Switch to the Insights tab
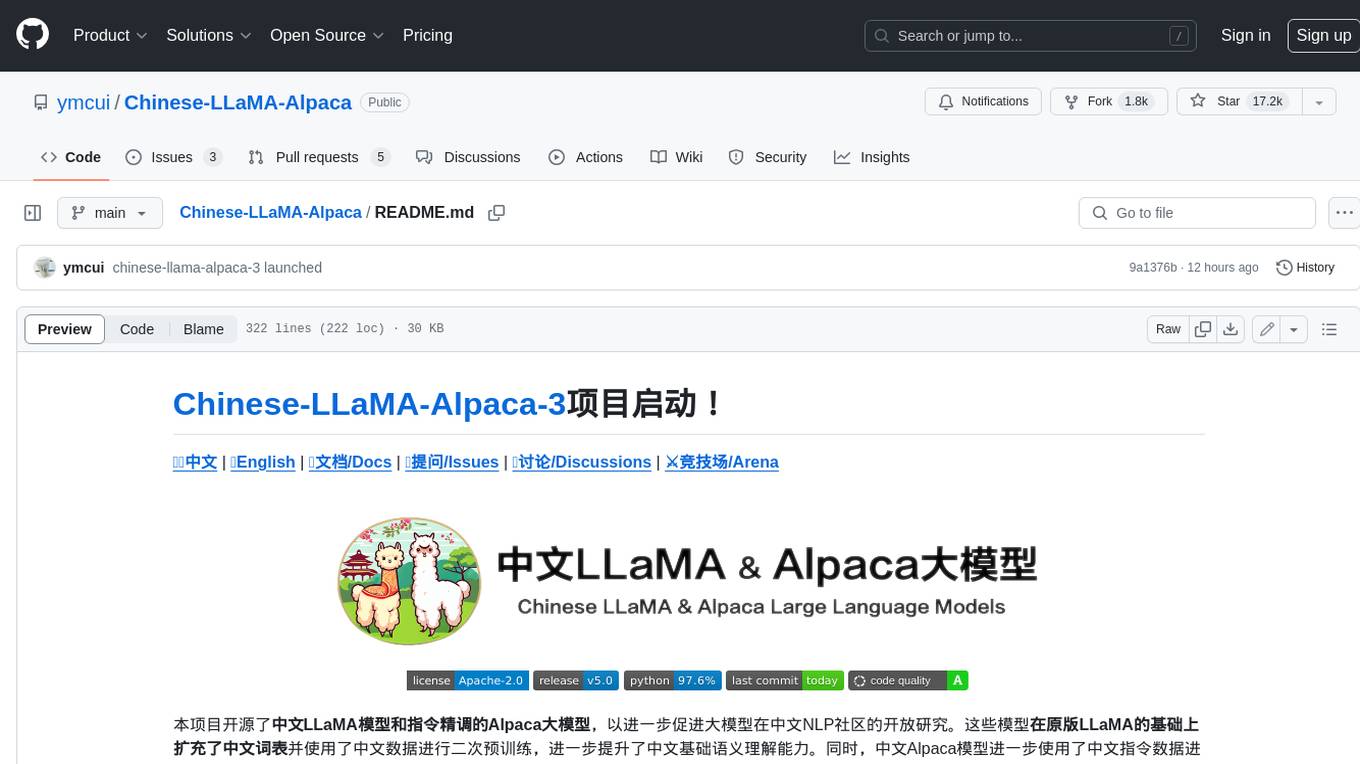 click(x=872, y=157)
